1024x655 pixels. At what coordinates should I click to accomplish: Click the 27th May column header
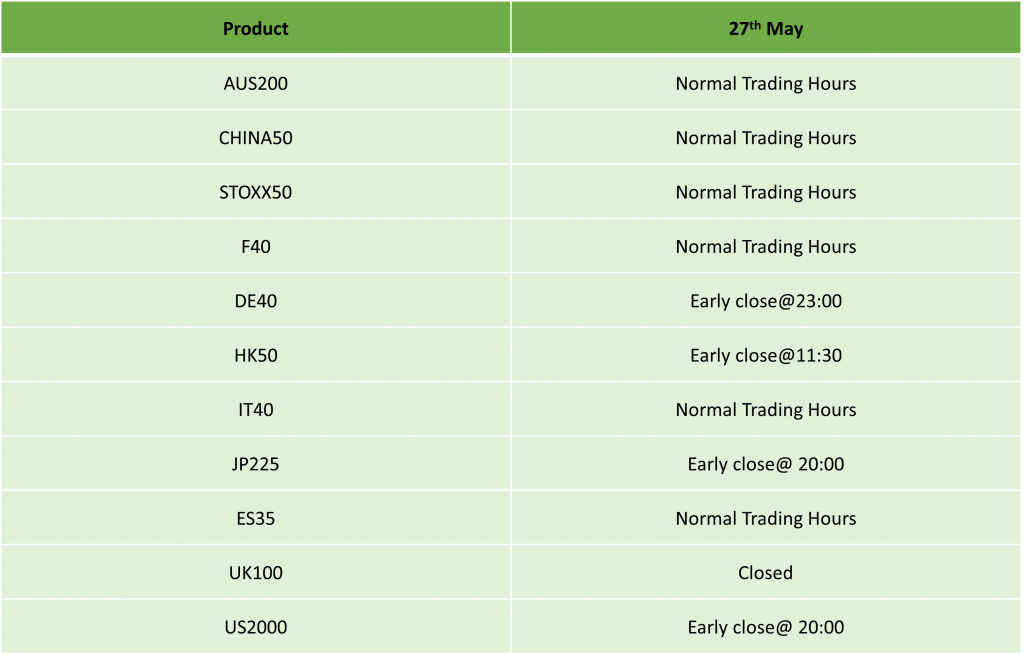coord(765,27)
